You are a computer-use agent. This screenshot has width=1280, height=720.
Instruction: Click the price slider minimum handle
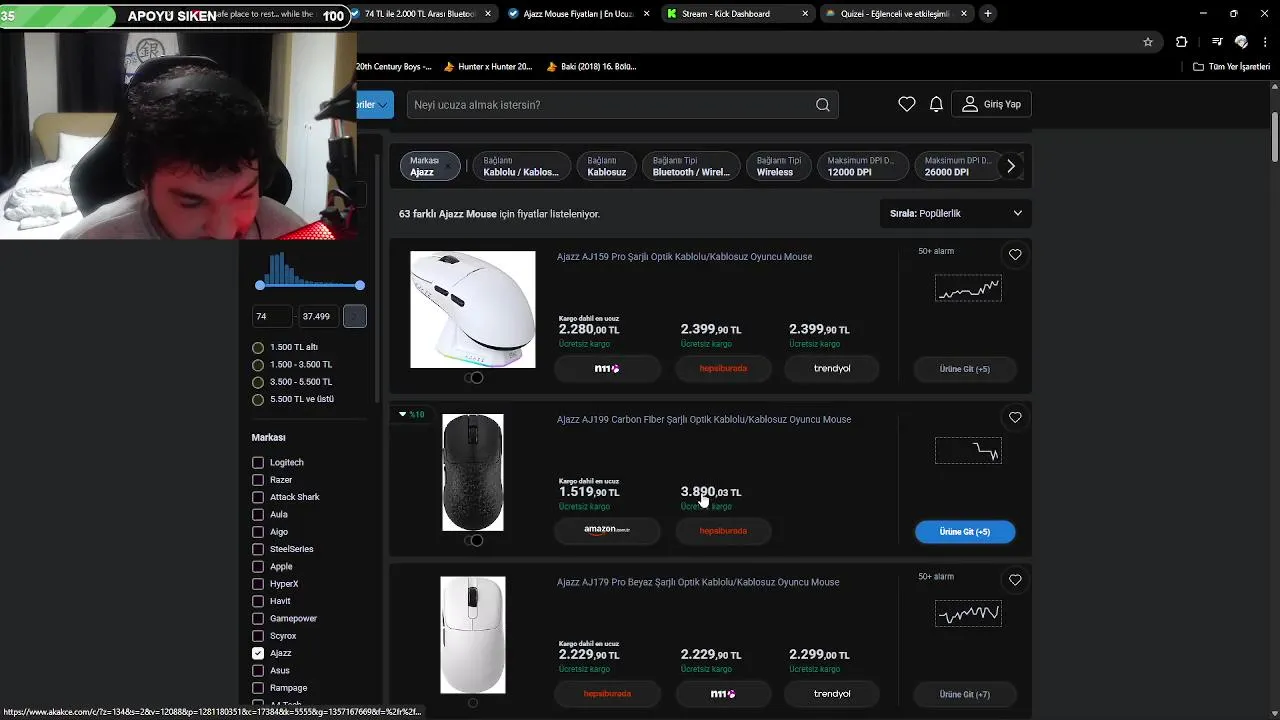click(260, 286)
